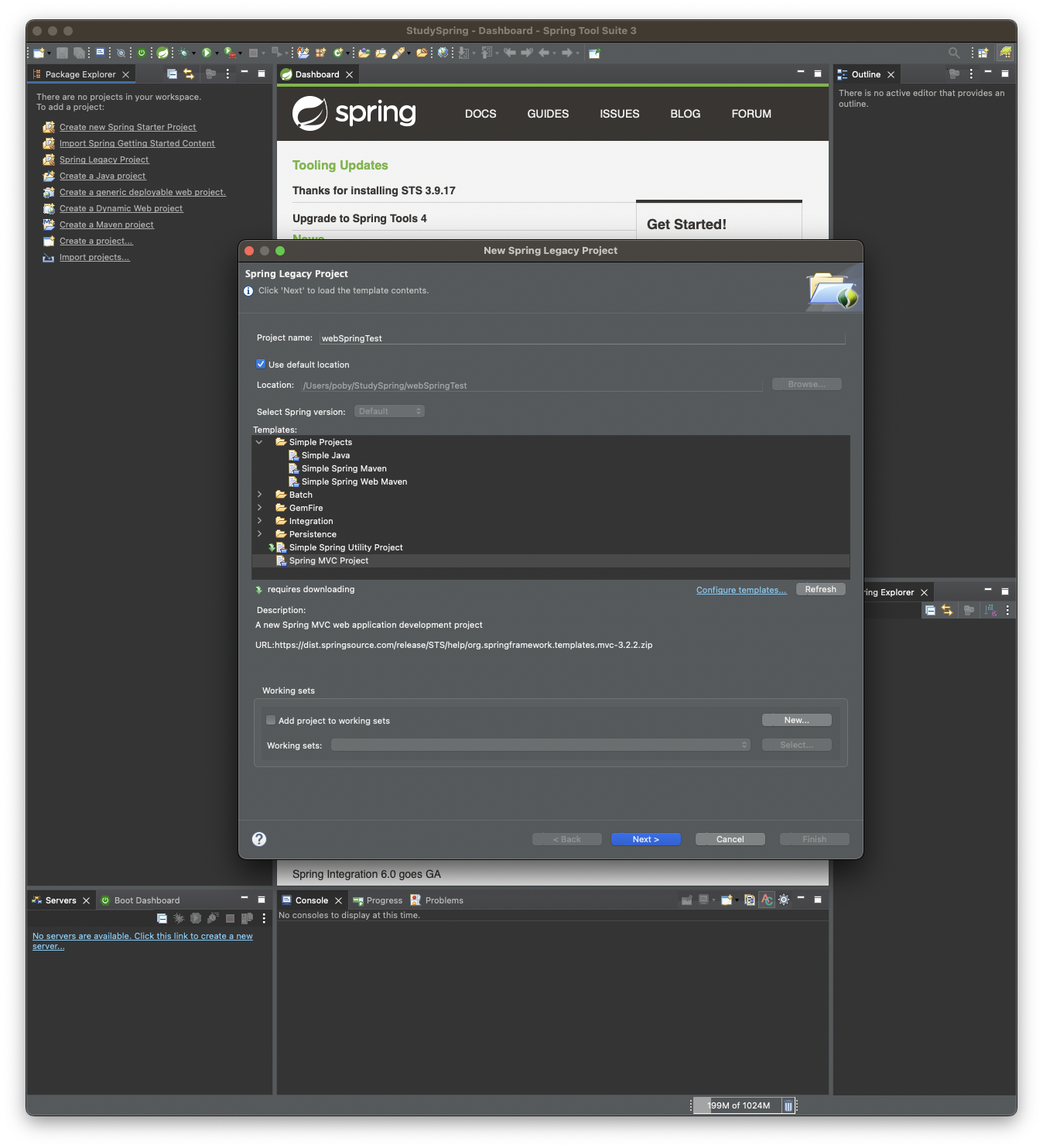Select Simple Spring Utility Project template
The image size is (1043, 1148).
(x=346, y=547)
